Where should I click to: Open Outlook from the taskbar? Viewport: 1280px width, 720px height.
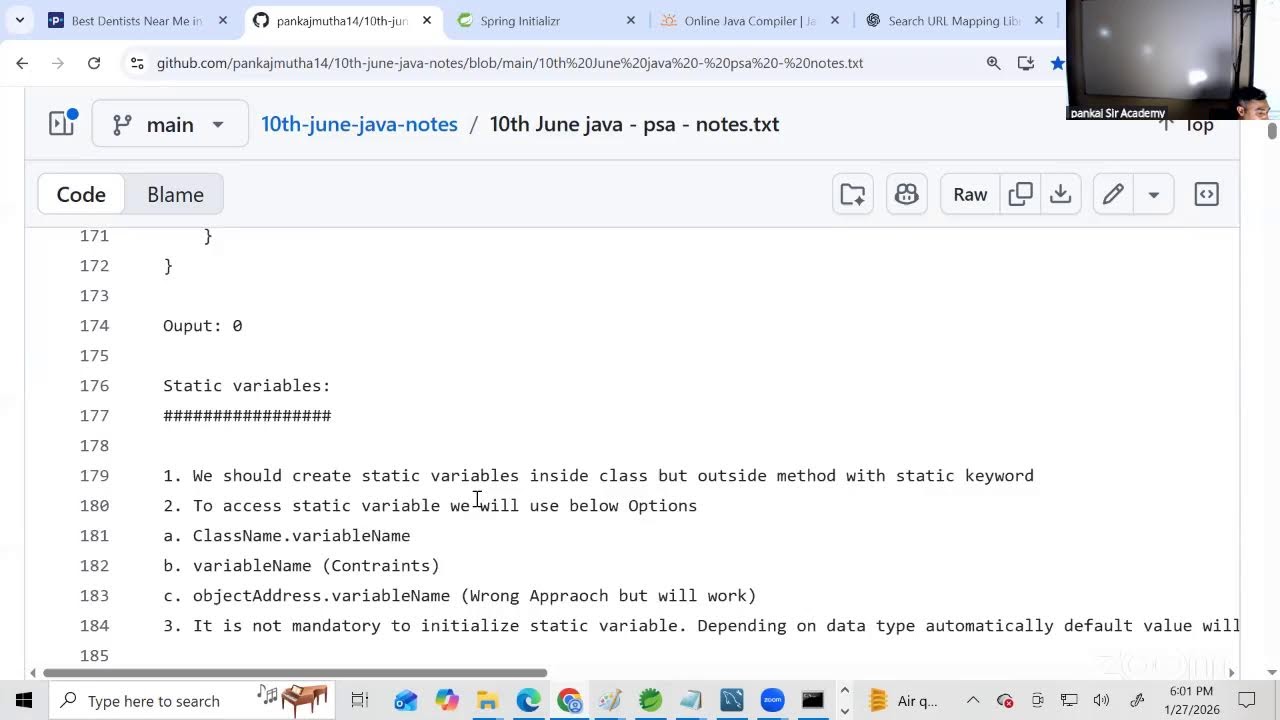coord(405,700)
